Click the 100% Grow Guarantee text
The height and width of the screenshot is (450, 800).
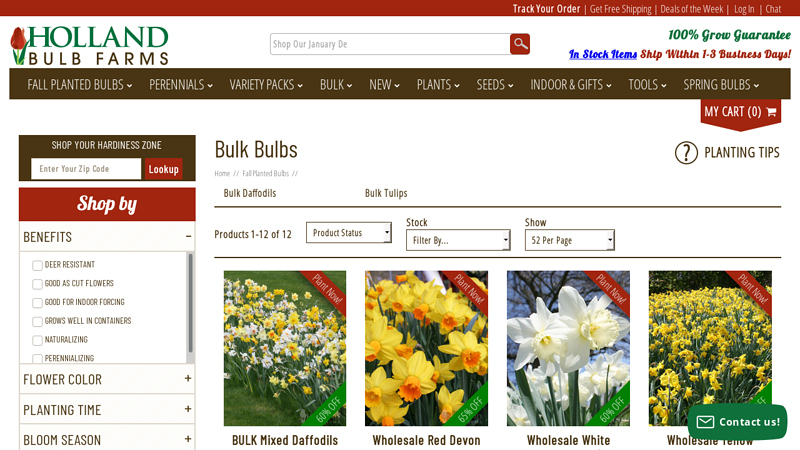click(x=730, y=35)
